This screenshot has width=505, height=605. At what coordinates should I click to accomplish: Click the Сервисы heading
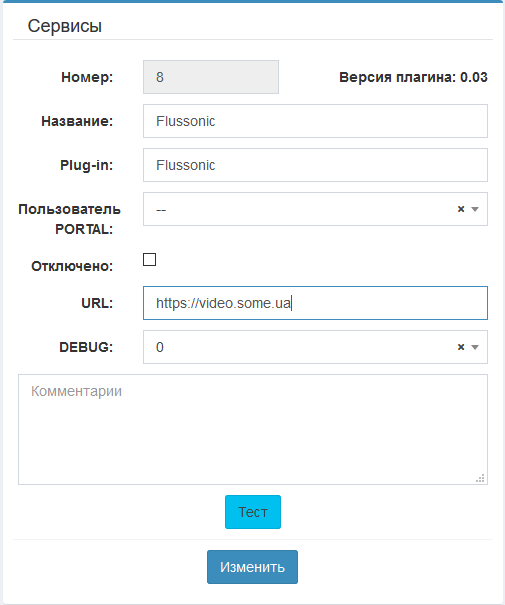[x=64, y=26]
